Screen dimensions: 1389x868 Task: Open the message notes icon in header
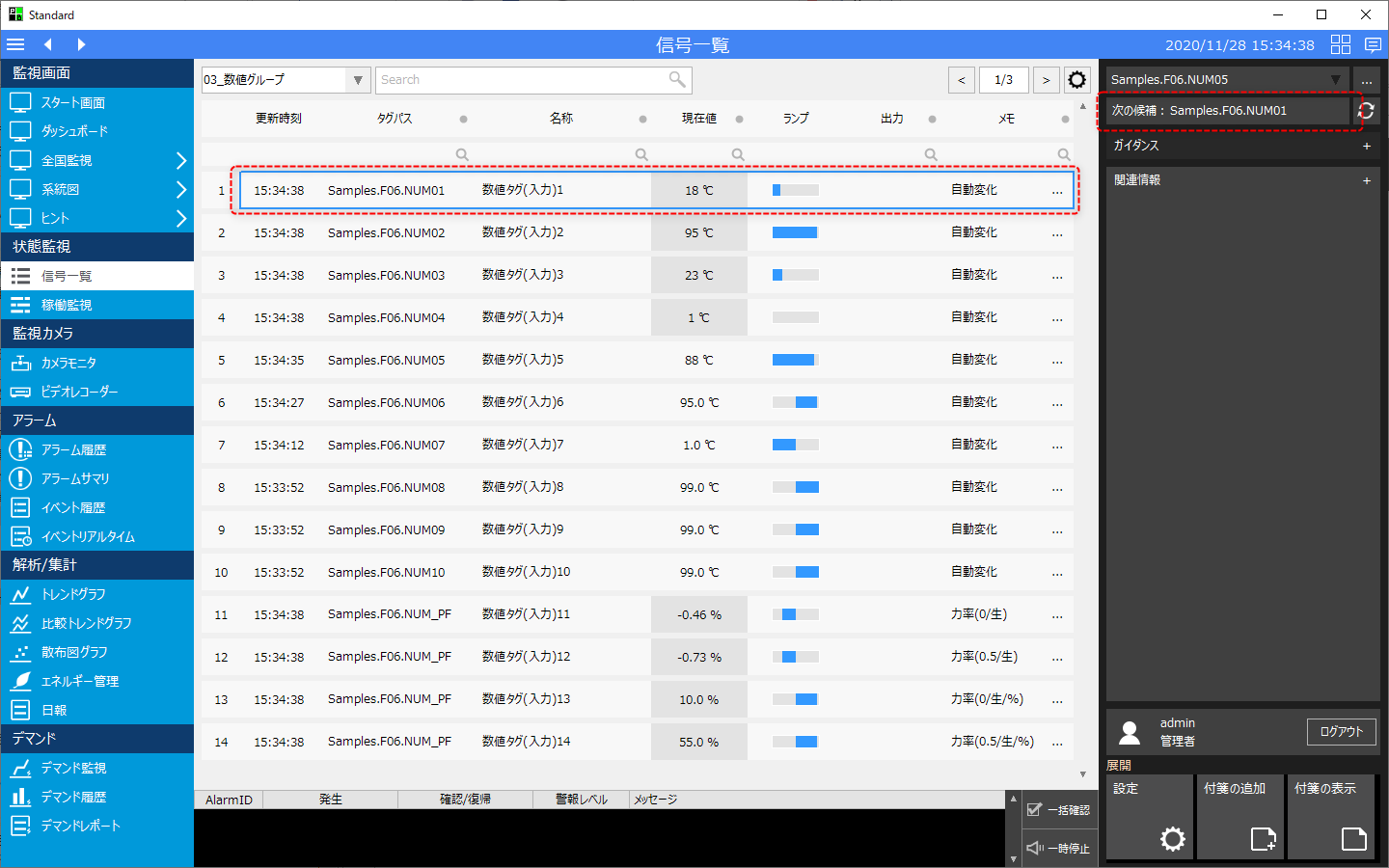pyautogui.click(x=1373, y=44)
